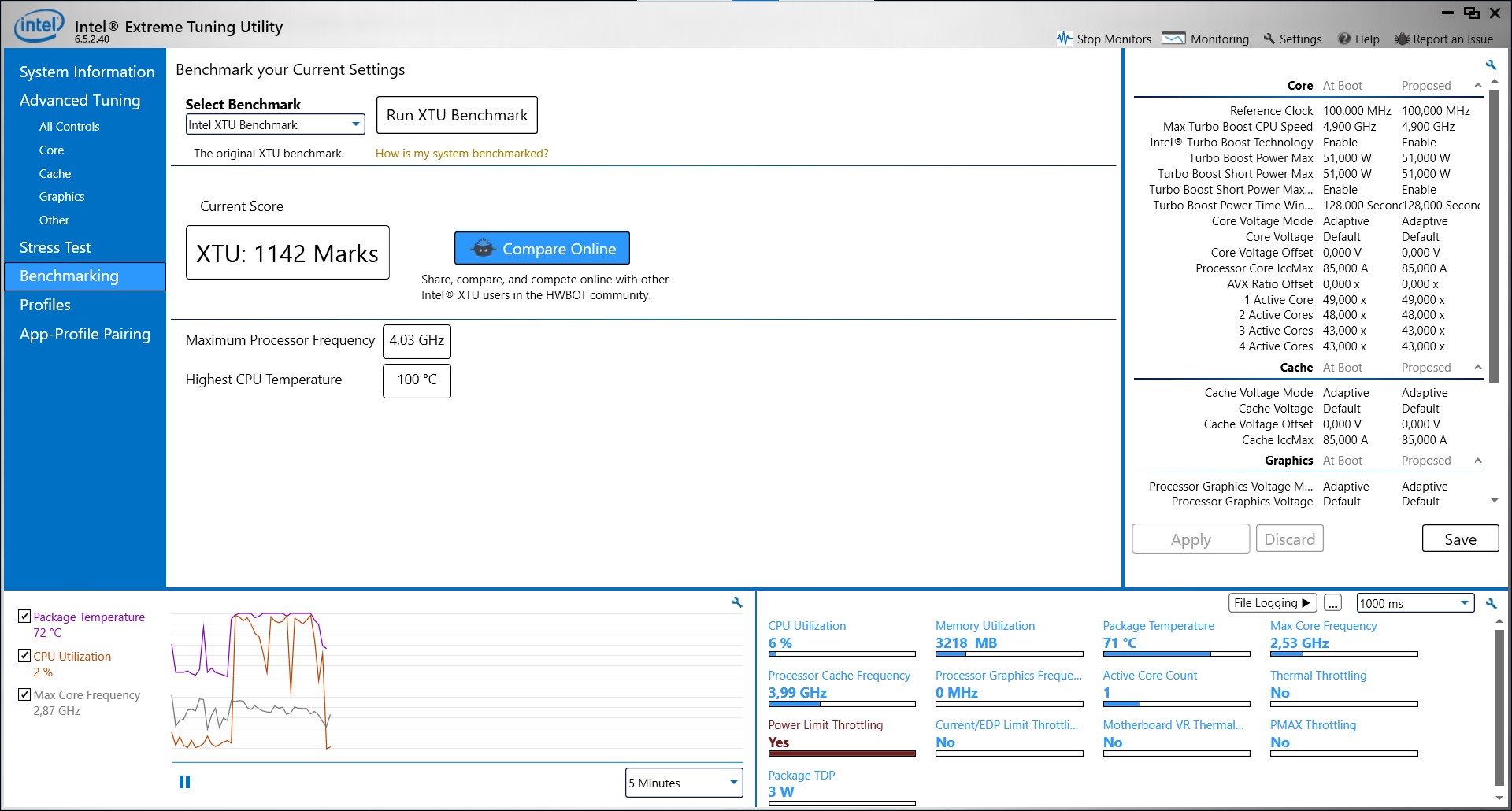Select Other tuning page

pyautogui.click(x=54, y=220)
